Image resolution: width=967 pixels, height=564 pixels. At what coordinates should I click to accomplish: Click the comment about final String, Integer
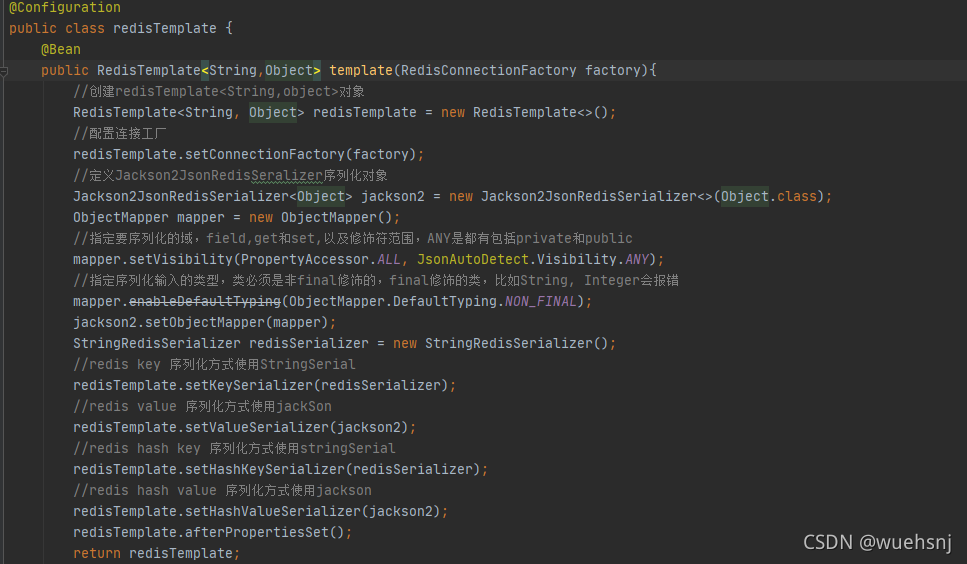coord(376,280)
